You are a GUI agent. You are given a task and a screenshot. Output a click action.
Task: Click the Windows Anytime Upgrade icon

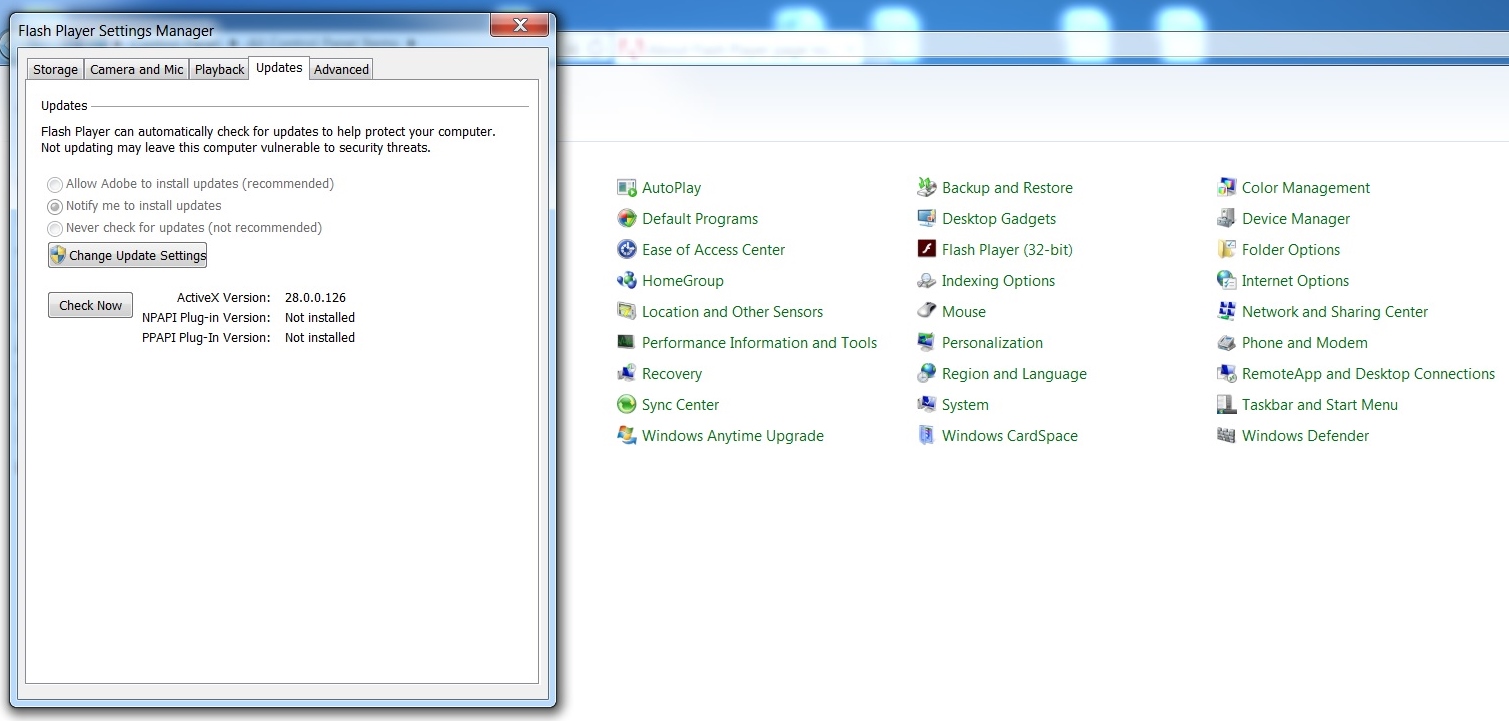pyautogui.click(x=627, y=436)
